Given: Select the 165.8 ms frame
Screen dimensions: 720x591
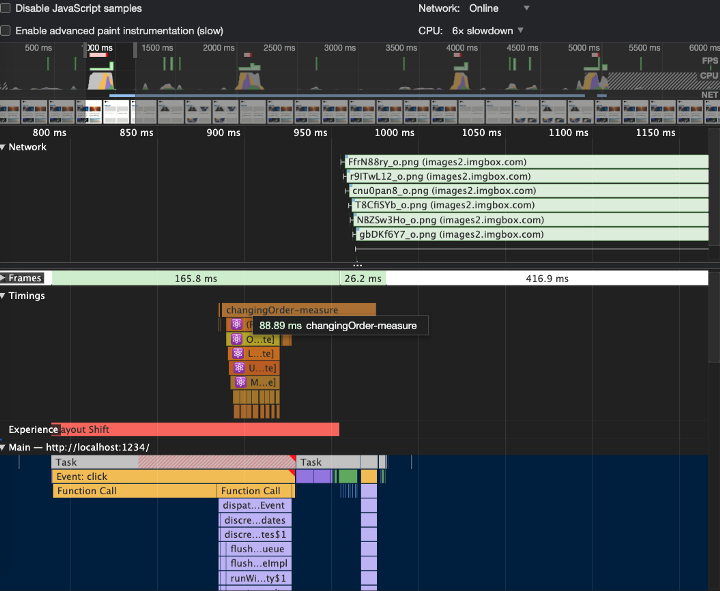Looking at the screenshot, I should [x=195, y=279].
